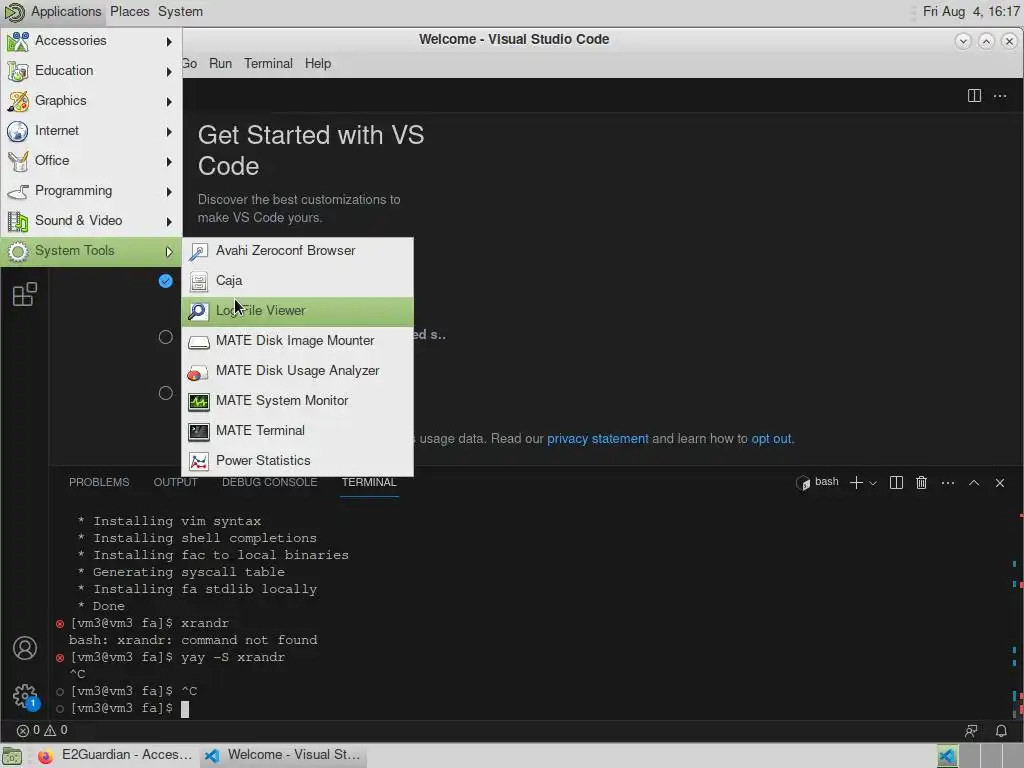The image size is (1024, 768).
Task: Kill terminal with trash icon
Action: 921,483
